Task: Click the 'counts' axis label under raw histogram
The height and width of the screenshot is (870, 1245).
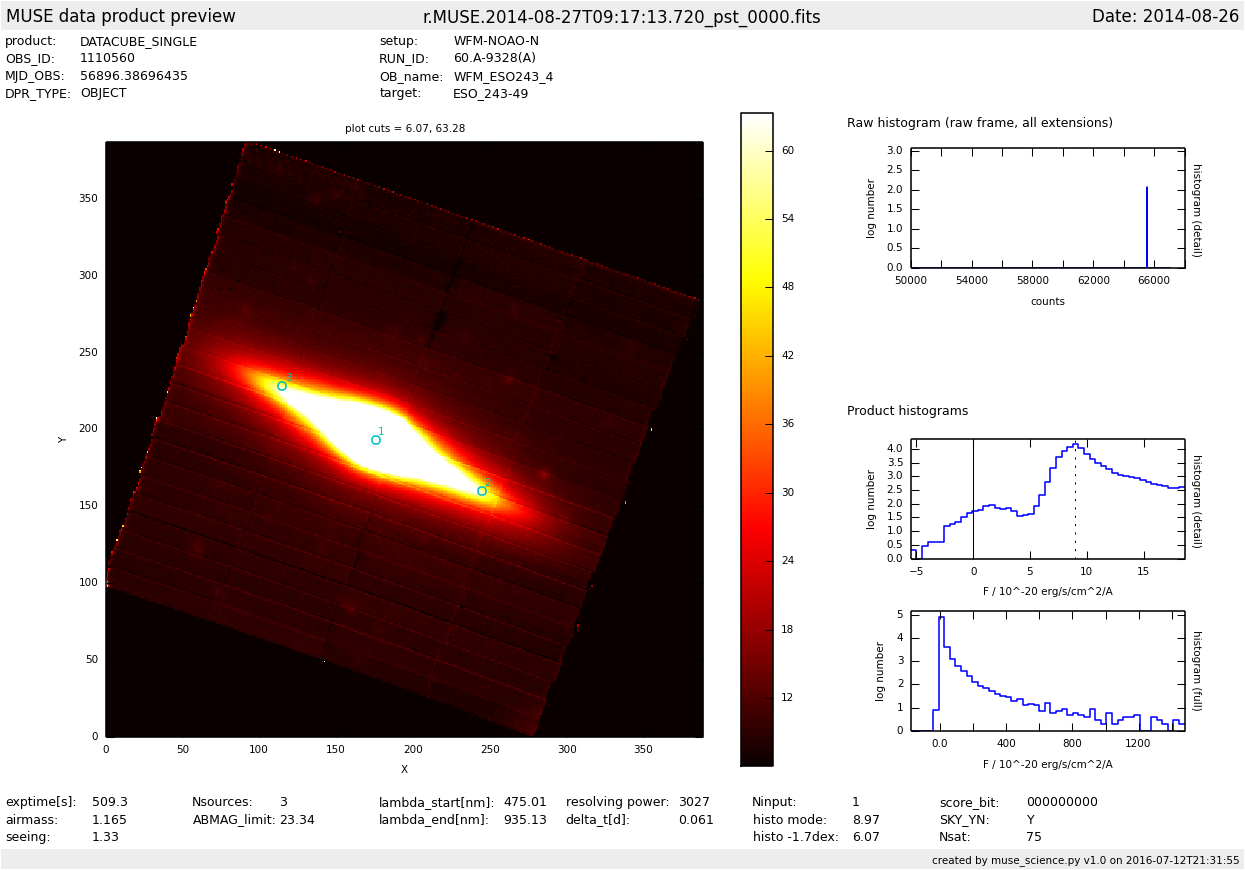Action: click(x=1048, y=302)
